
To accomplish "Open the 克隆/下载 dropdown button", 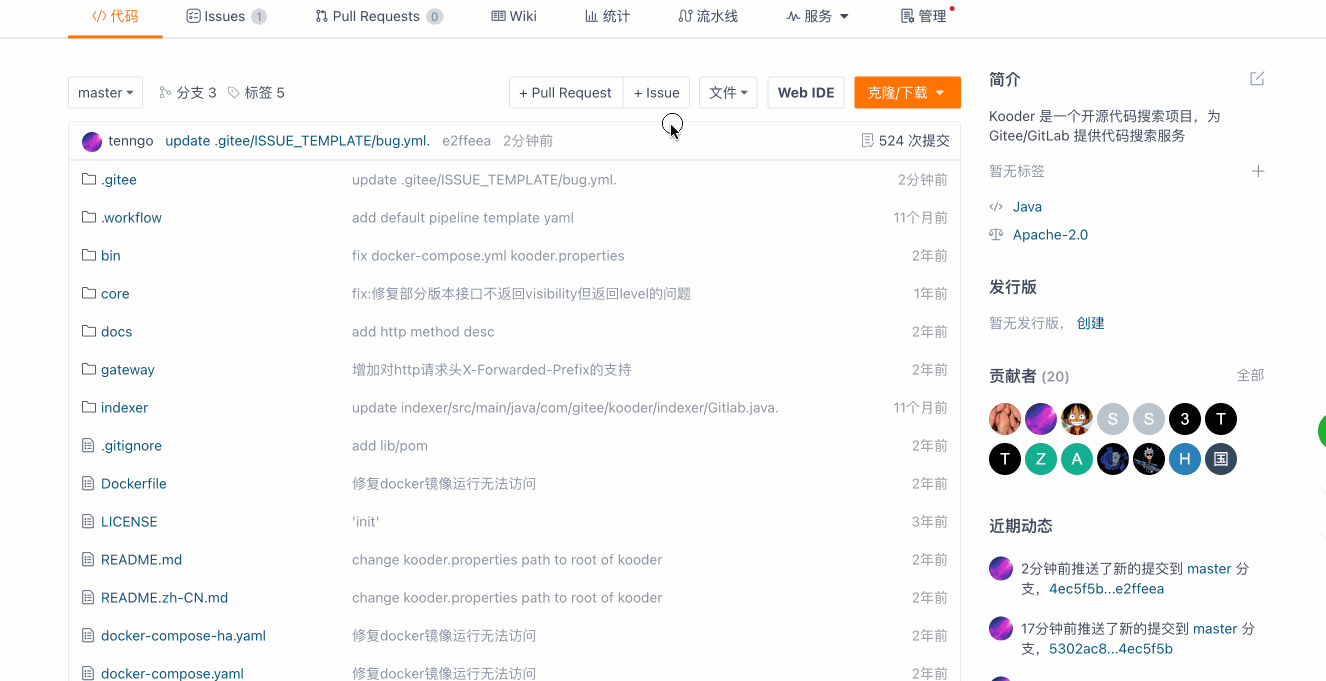I will [907, 92].
